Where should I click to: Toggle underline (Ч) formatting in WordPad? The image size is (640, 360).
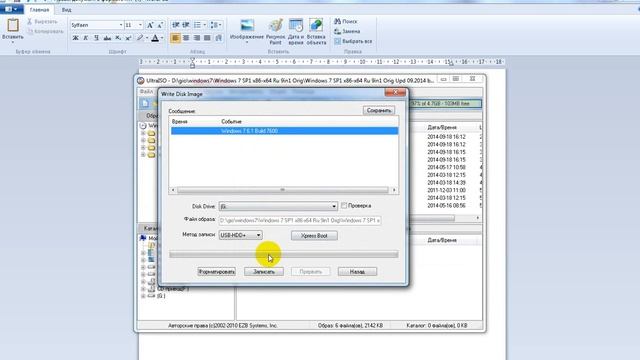(96, 38)
